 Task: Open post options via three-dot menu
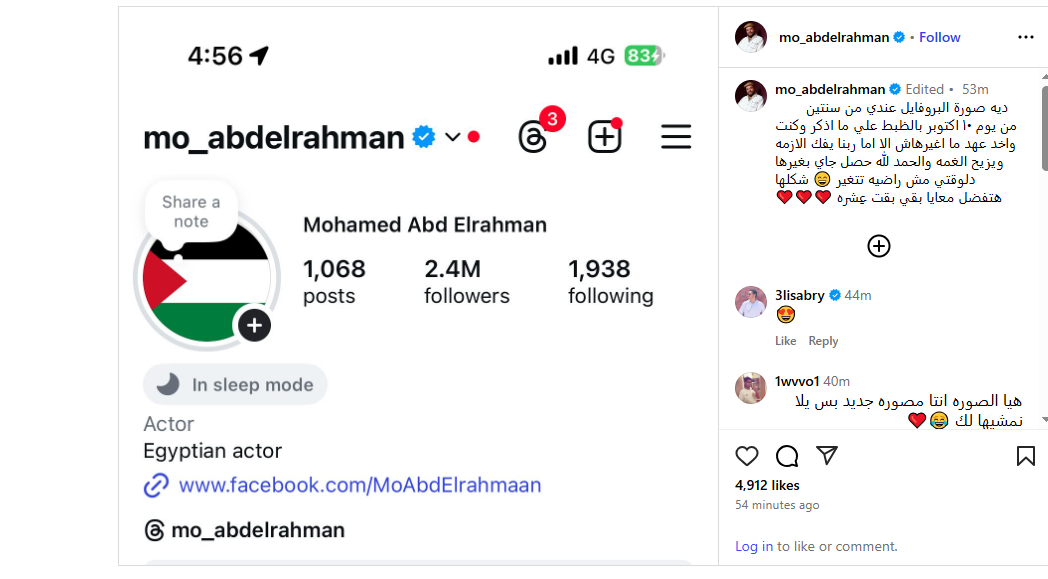1026,37
